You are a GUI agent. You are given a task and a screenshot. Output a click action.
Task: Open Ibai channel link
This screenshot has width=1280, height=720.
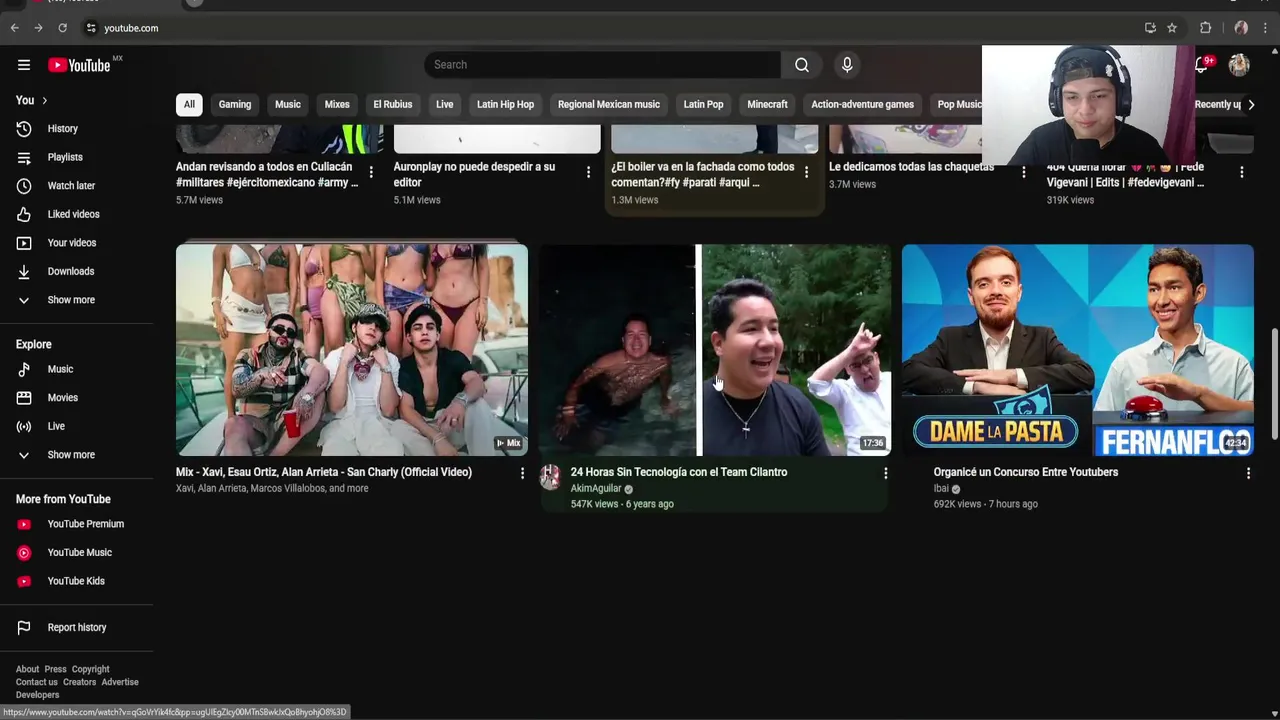click(x=941, y=489)
